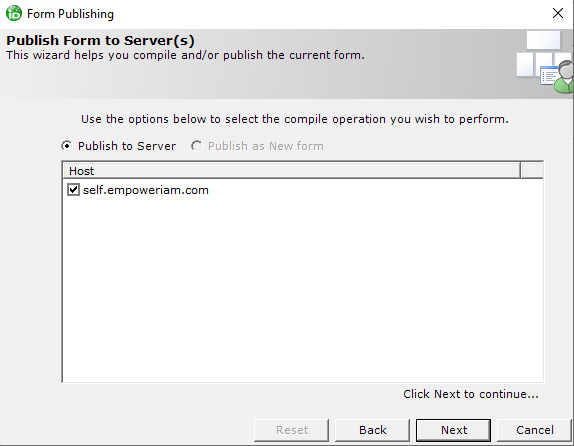
Task: Select the Publish to Server radio button
Action: click(67, 146)
